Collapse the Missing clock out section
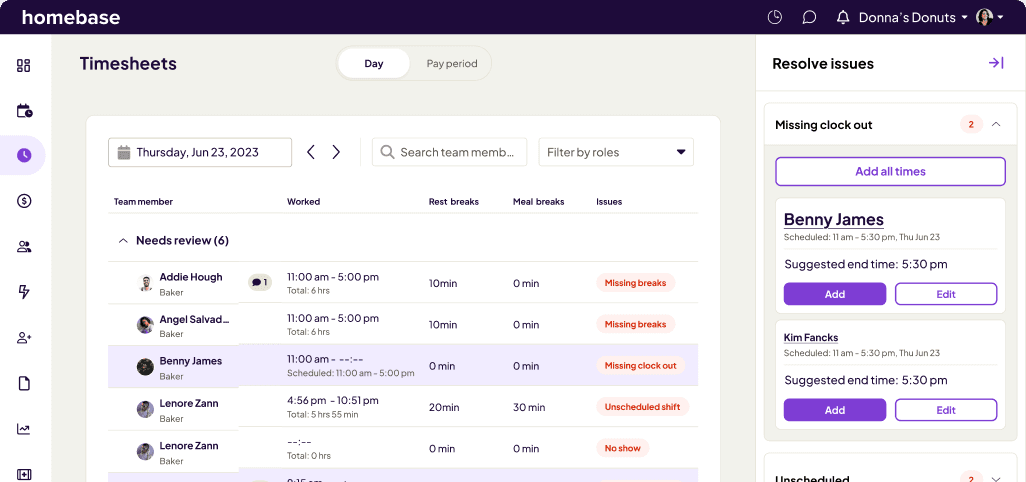This screenshot has width=1026, height=482. coord(996,124)
